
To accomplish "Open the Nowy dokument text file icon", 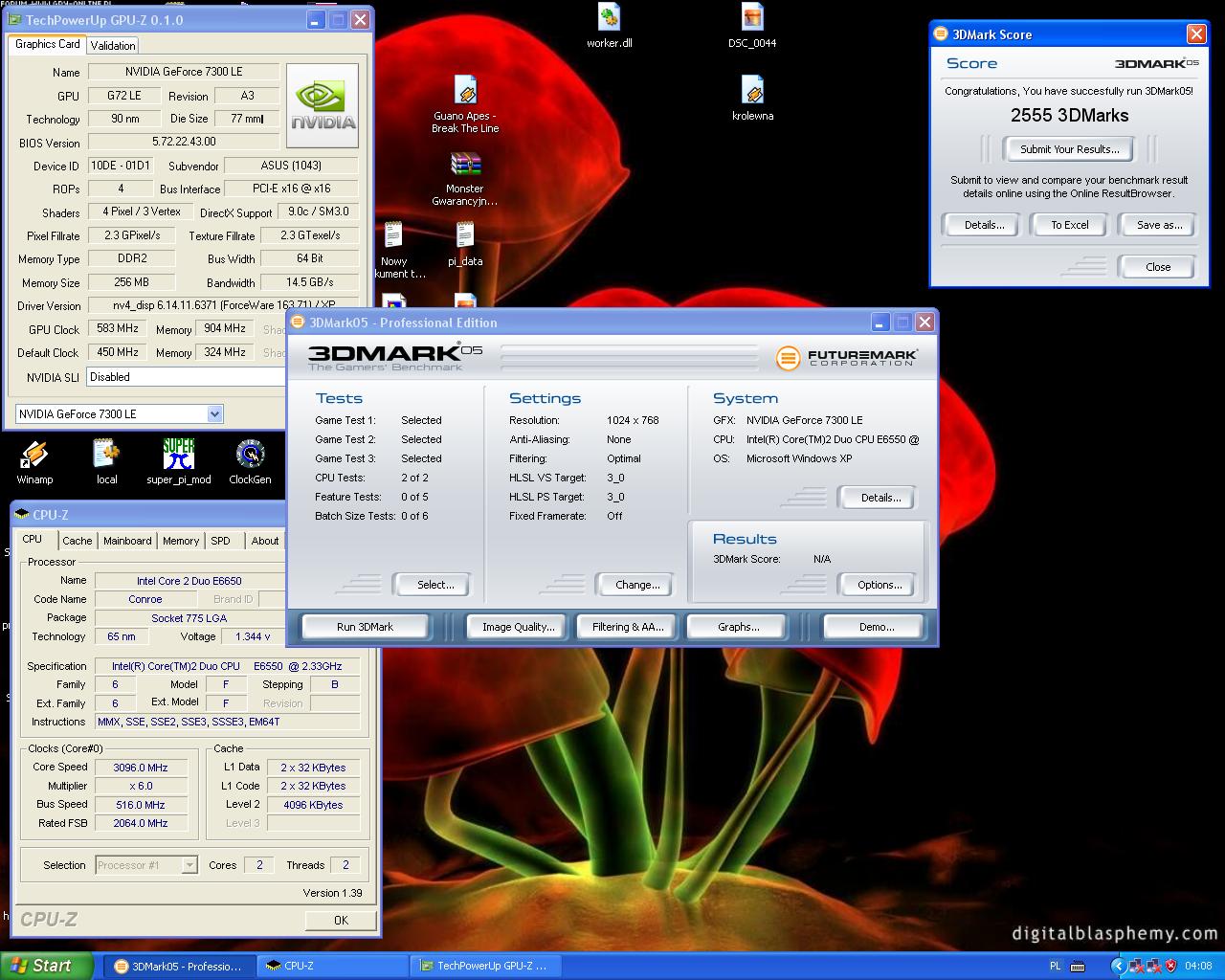I will pyautogui.click(x=393, y=251).
